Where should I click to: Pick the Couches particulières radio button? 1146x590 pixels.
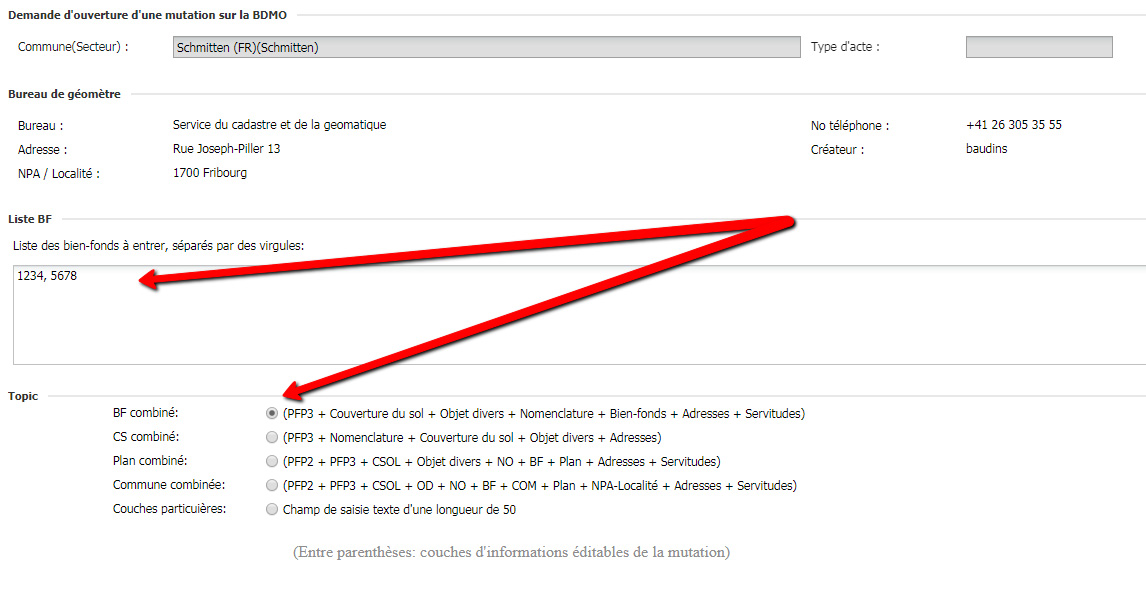[272, 509]
